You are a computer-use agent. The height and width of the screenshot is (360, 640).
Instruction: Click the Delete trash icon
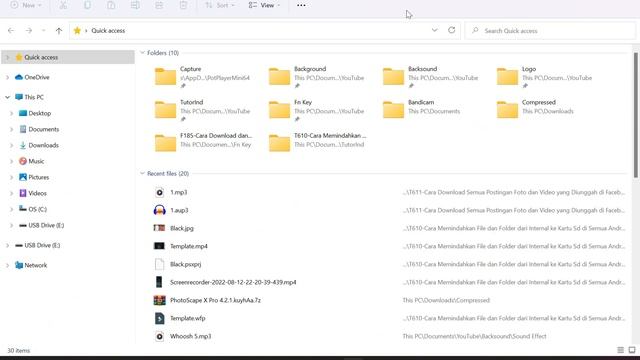[183, 5]
